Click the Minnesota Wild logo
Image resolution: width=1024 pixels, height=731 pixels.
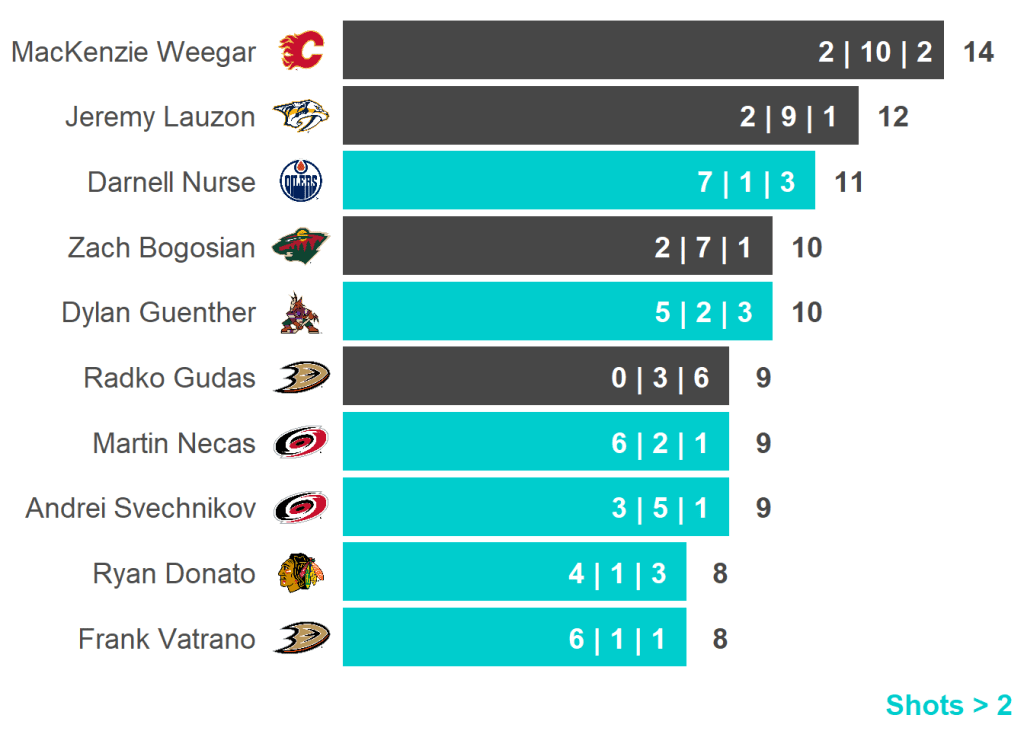[301, 246]
